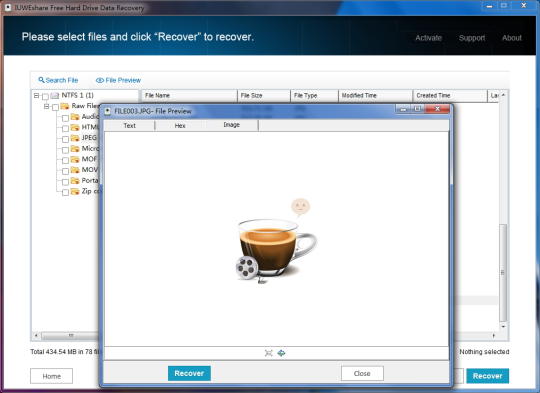
Task: Tick the Micro folder checkbox
Action: 65,150
